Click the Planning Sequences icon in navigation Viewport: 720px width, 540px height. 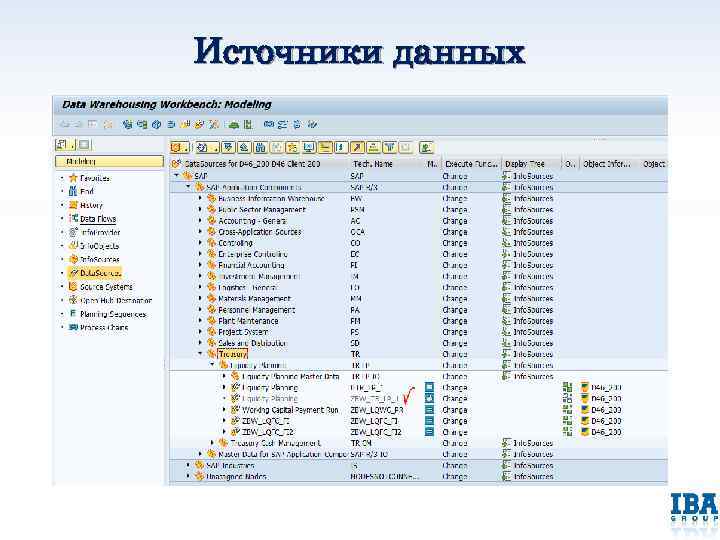click(73, 314)
